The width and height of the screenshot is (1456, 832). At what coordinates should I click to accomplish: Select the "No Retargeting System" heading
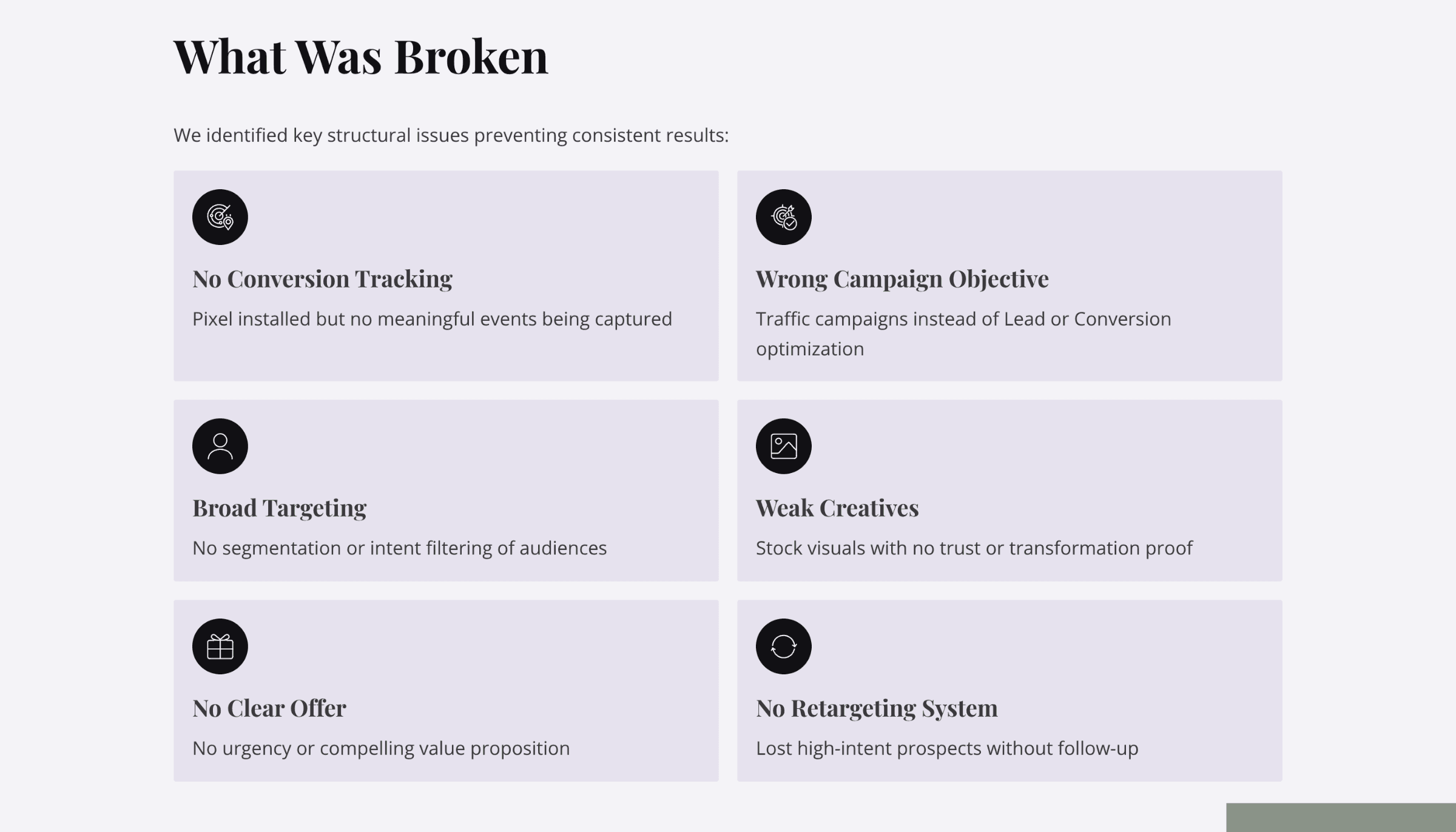[x=876, y=708]
